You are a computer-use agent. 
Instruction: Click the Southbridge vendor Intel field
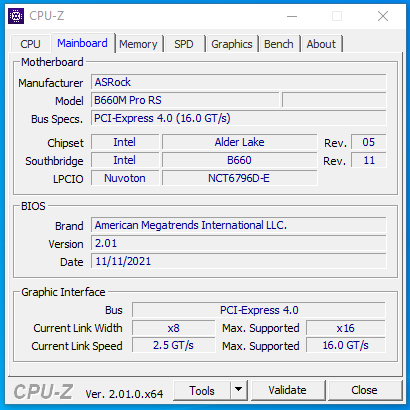click(125, 160)
